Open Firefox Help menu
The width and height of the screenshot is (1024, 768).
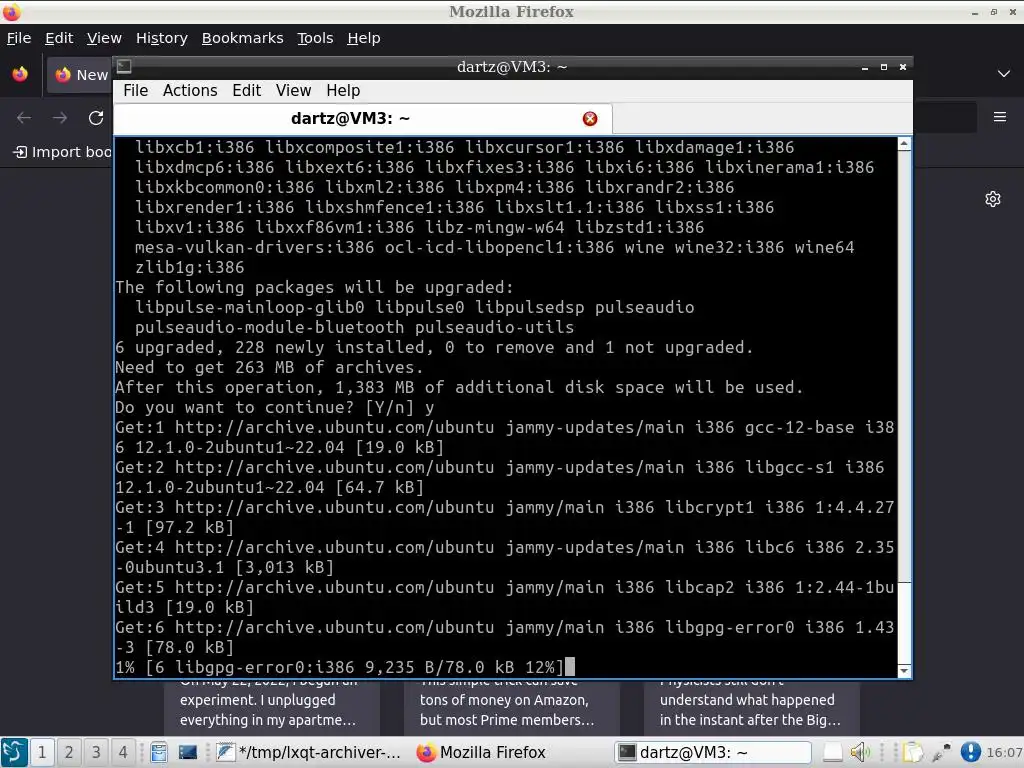coord(363,39)
